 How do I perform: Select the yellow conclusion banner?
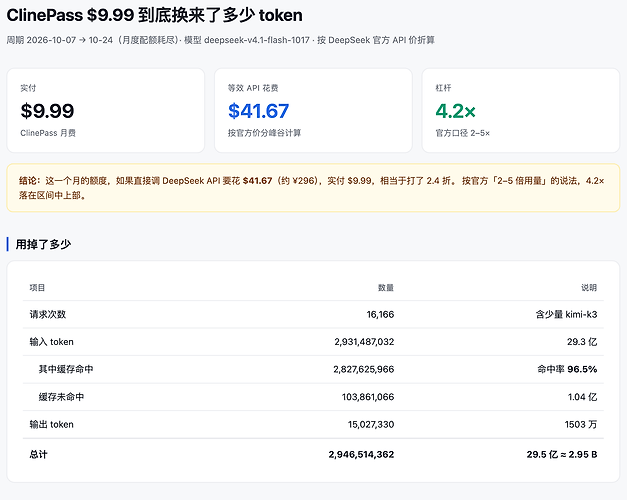tap(313, 188)
